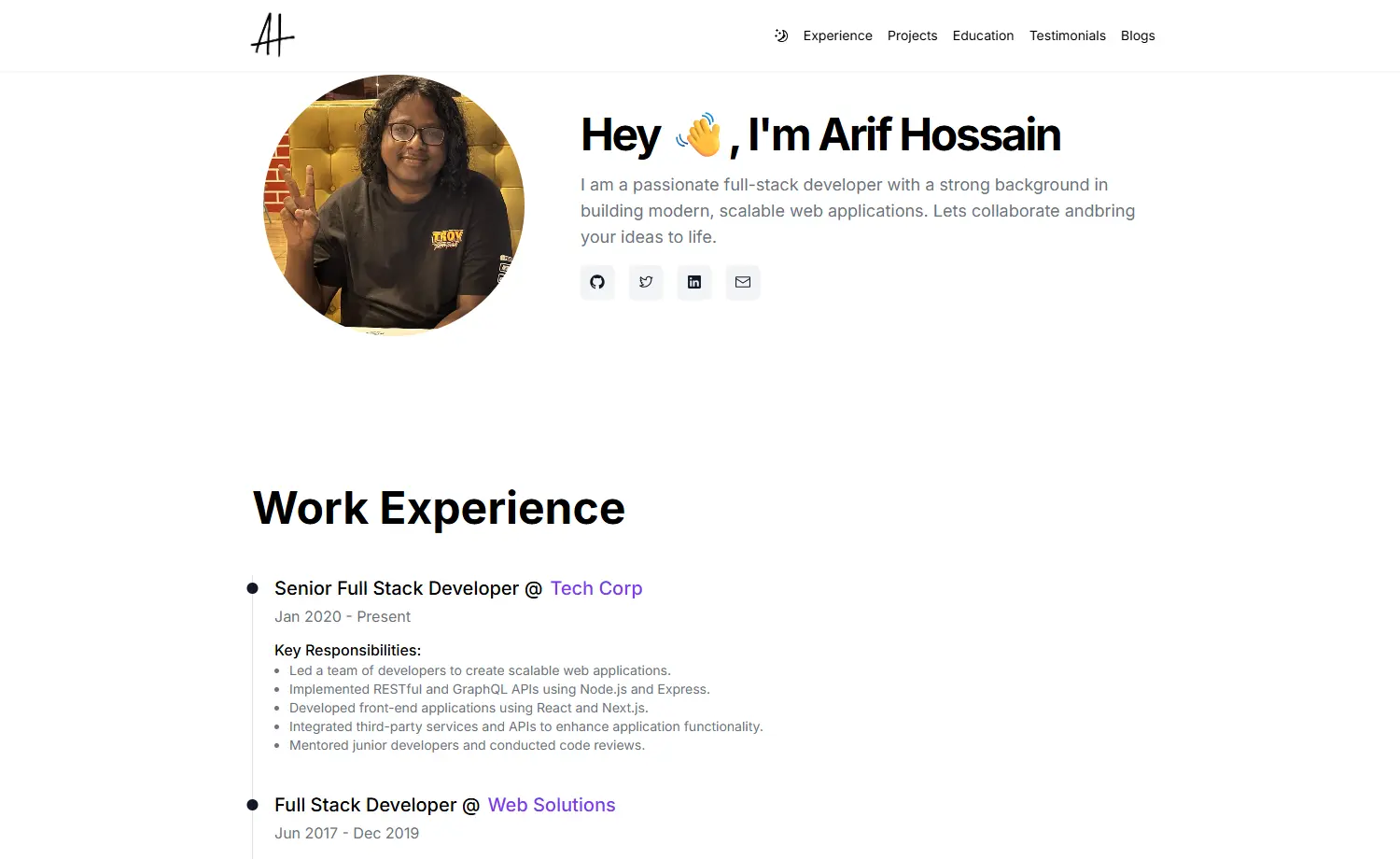Open the GitHub profile icon
Screen dimensions: 1400x859
pyautogui.click(x=597, y=282)
